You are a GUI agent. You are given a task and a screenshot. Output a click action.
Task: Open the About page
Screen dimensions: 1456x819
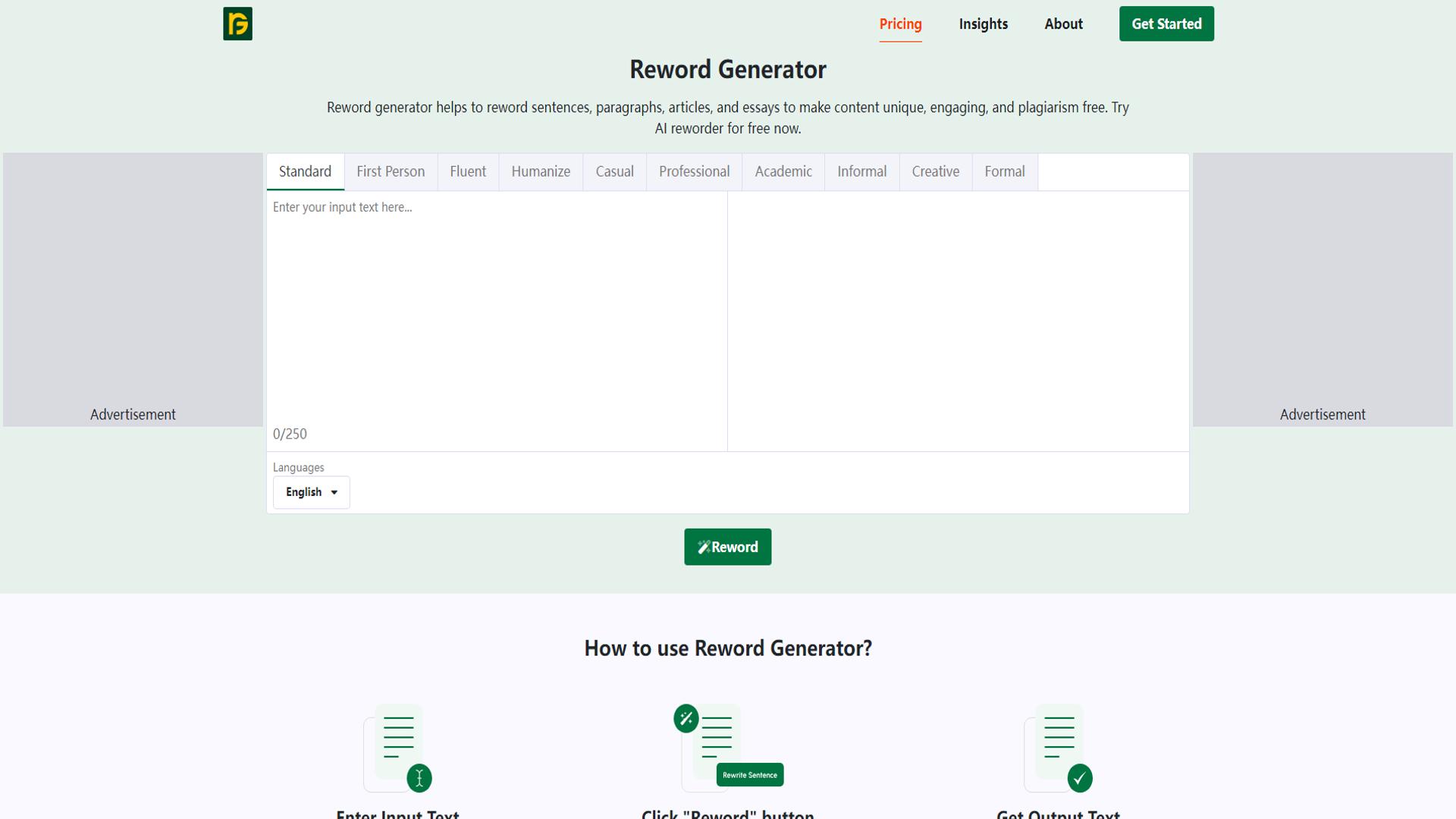[1063, 24]
